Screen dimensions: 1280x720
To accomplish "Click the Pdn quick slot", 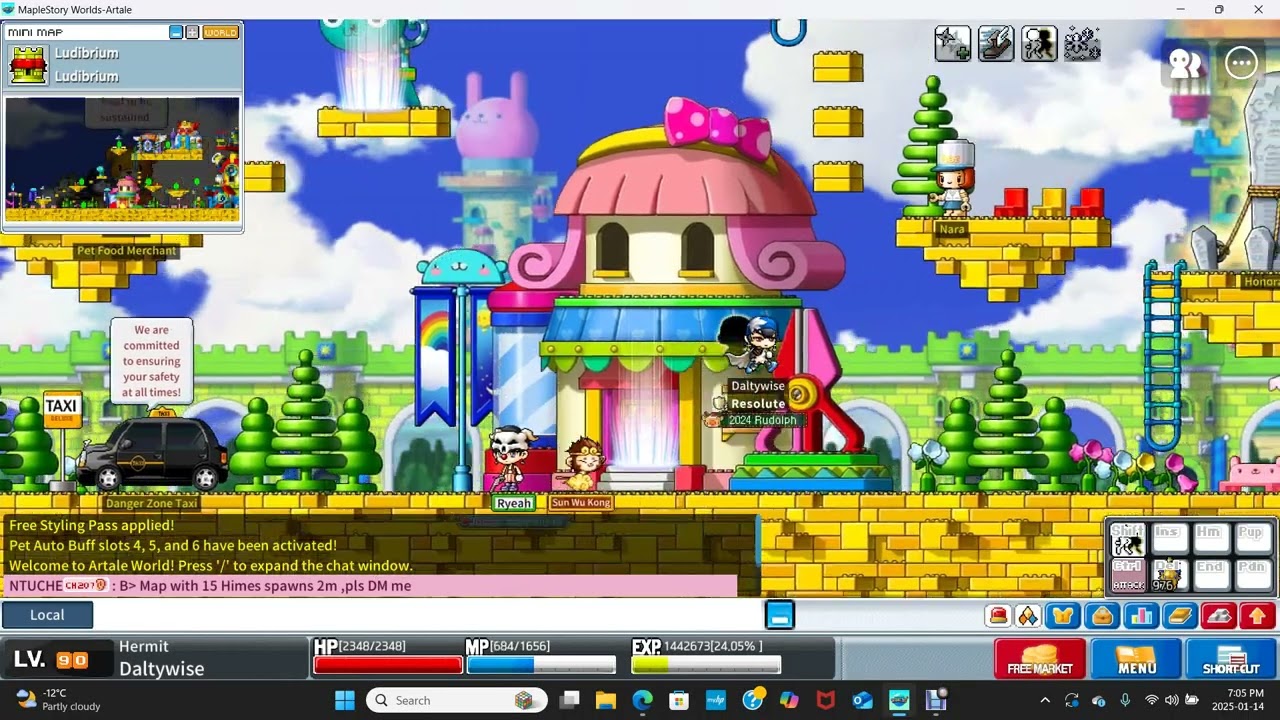I will [x=1252, y=576].
